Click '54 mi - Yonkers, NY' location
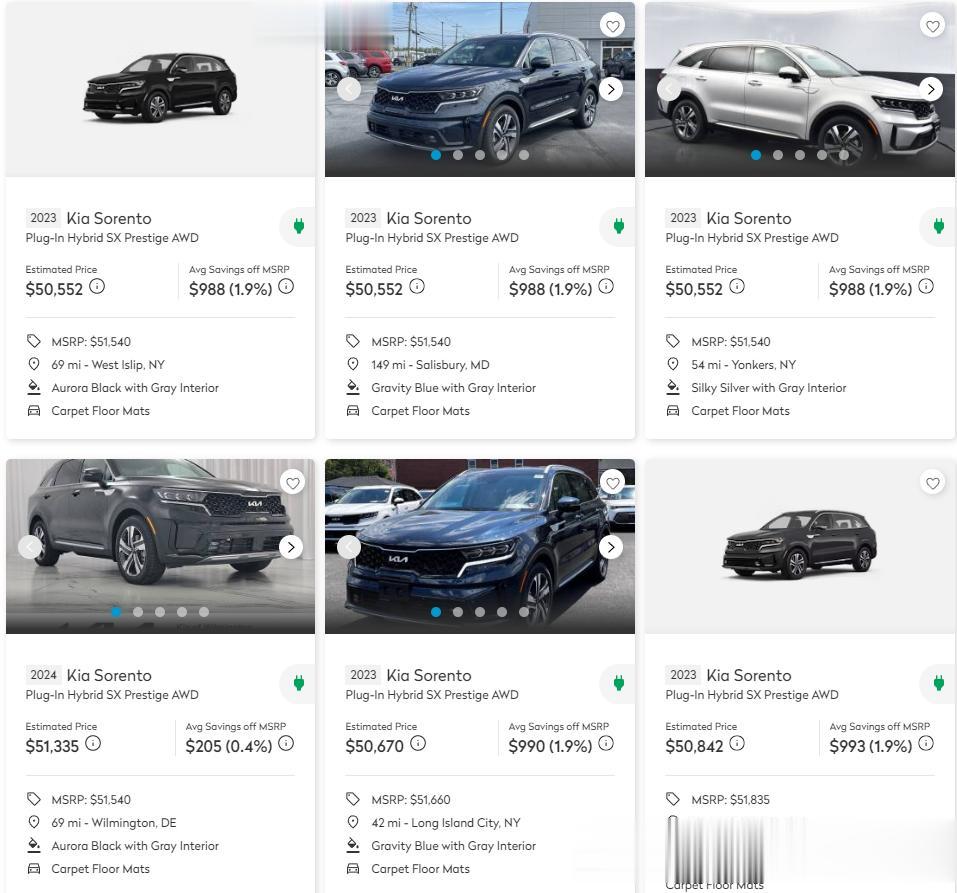Viewport: 957px width, 893px height. (x=743, y=364)
